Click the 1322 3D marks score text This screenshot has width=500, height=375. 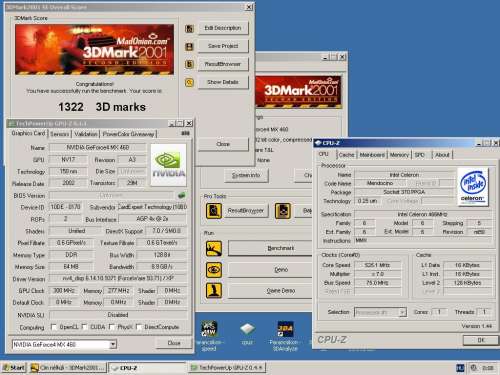pyautogui.click(x=102, y=107)
